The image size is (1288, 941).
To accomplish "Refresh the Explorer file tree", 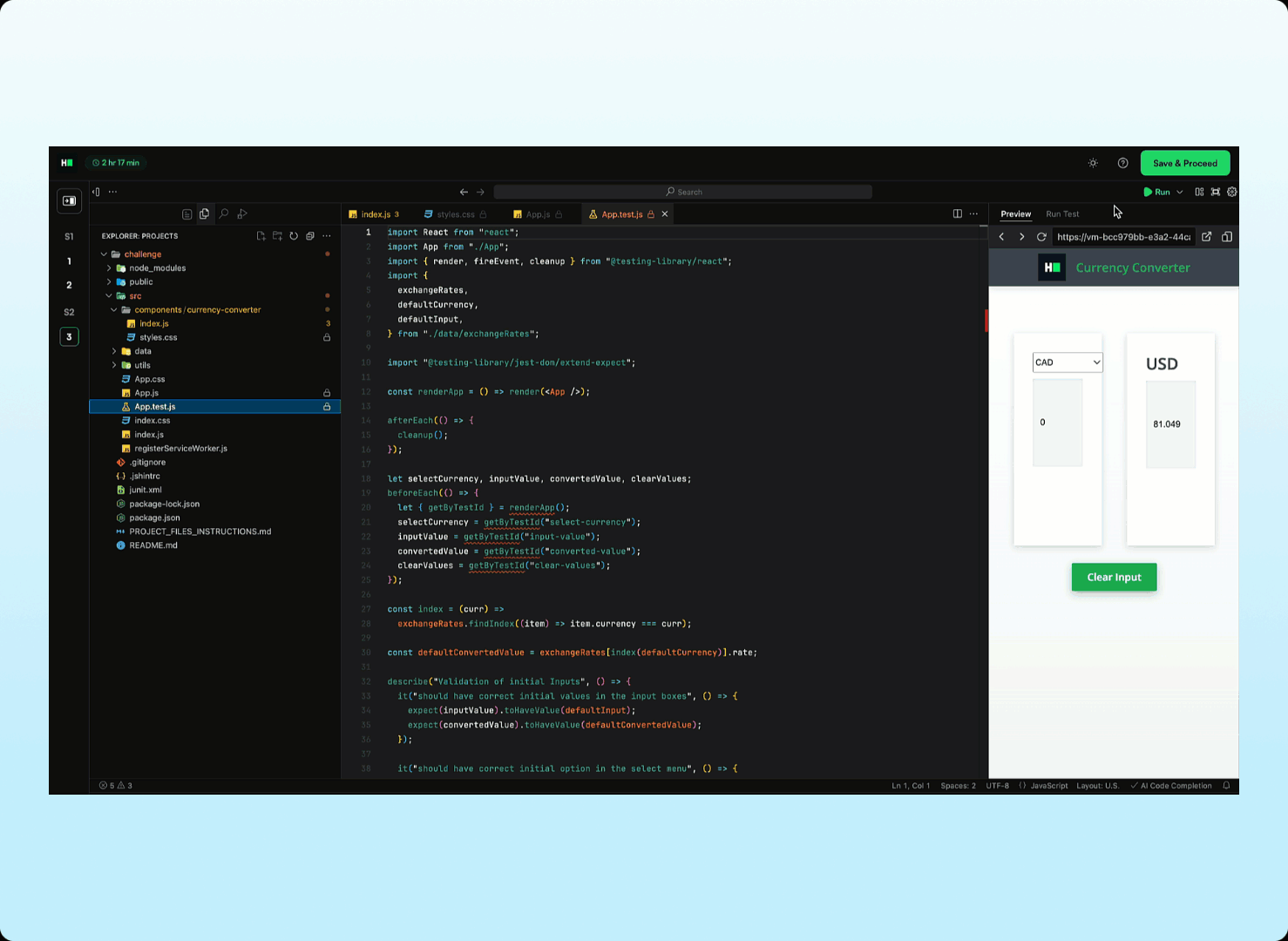I will pyautogui.click(x=294, y=236).
